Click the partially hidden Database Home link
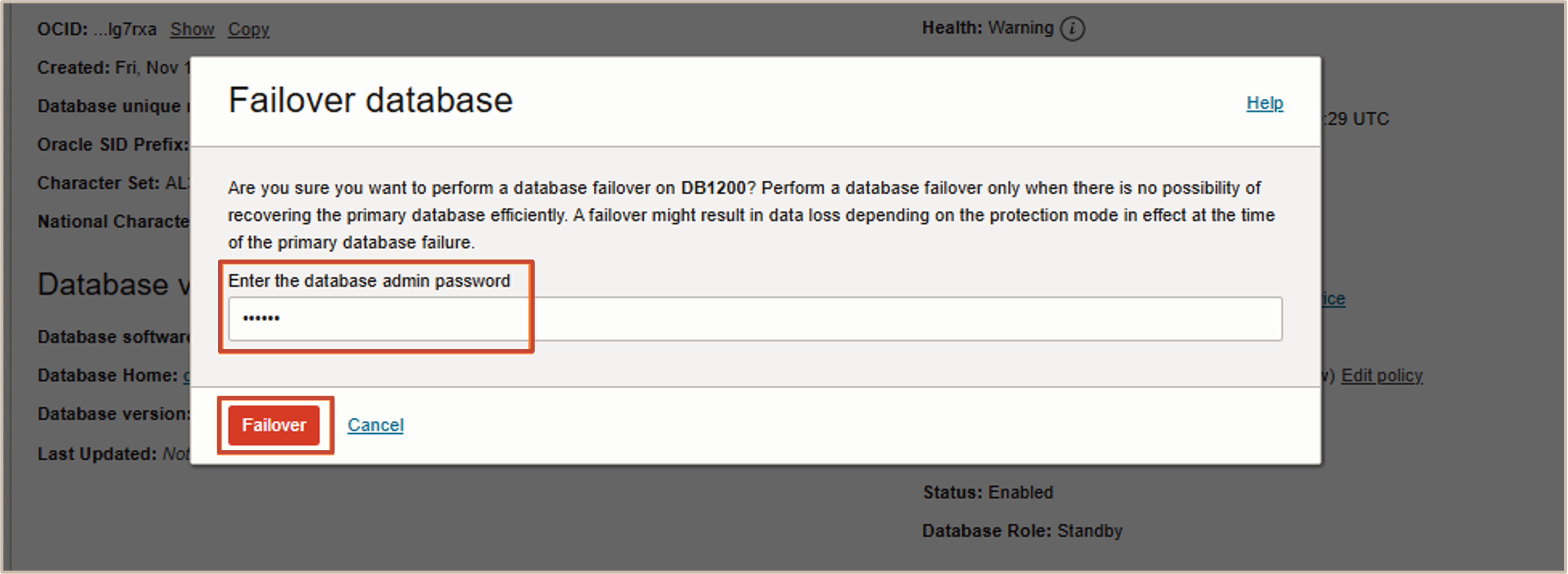The image size is (1568, 574). coord(187,376)
